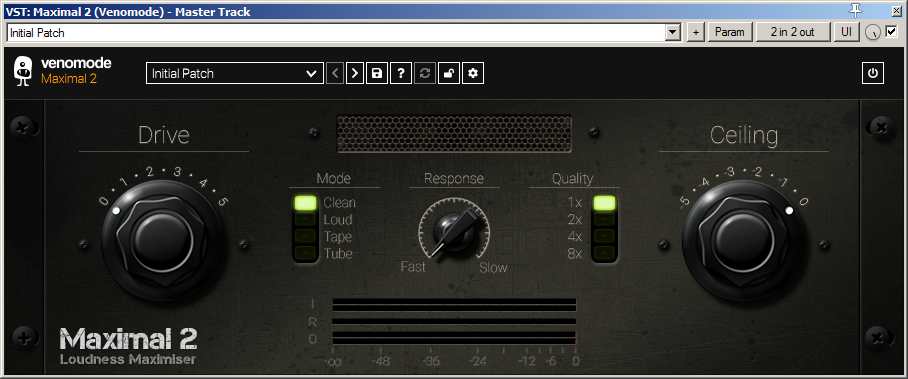Viewport: 908px width, 379px height.
Task: Toggle the bypass checkbox in title bar
Action: point(891,32)
